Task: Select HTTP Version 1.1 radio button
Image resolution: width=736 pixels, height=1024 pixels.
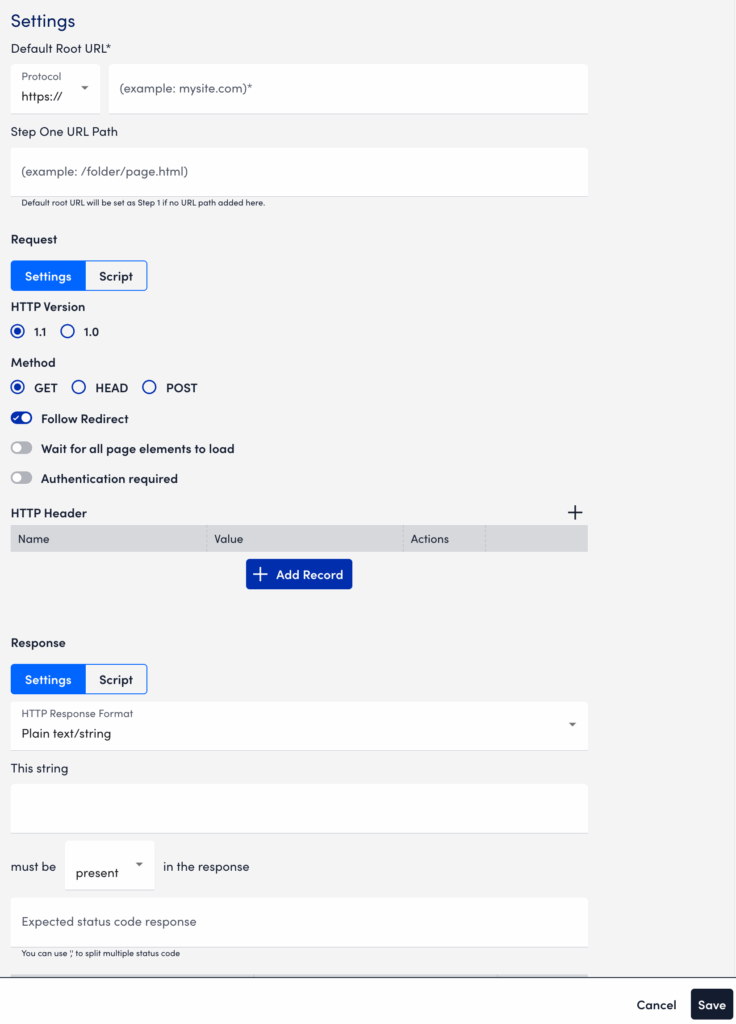Action: (18, 332)
